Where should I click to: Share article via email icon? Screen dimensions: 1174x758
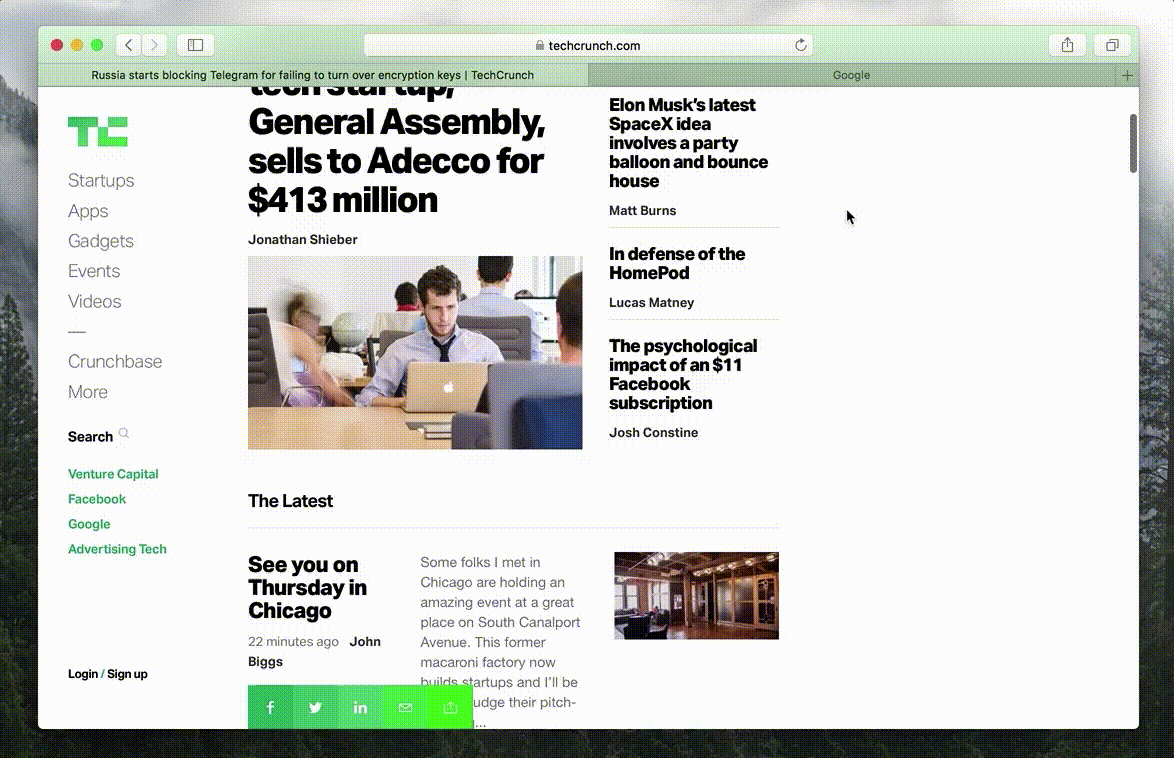[x=405, y=707]
